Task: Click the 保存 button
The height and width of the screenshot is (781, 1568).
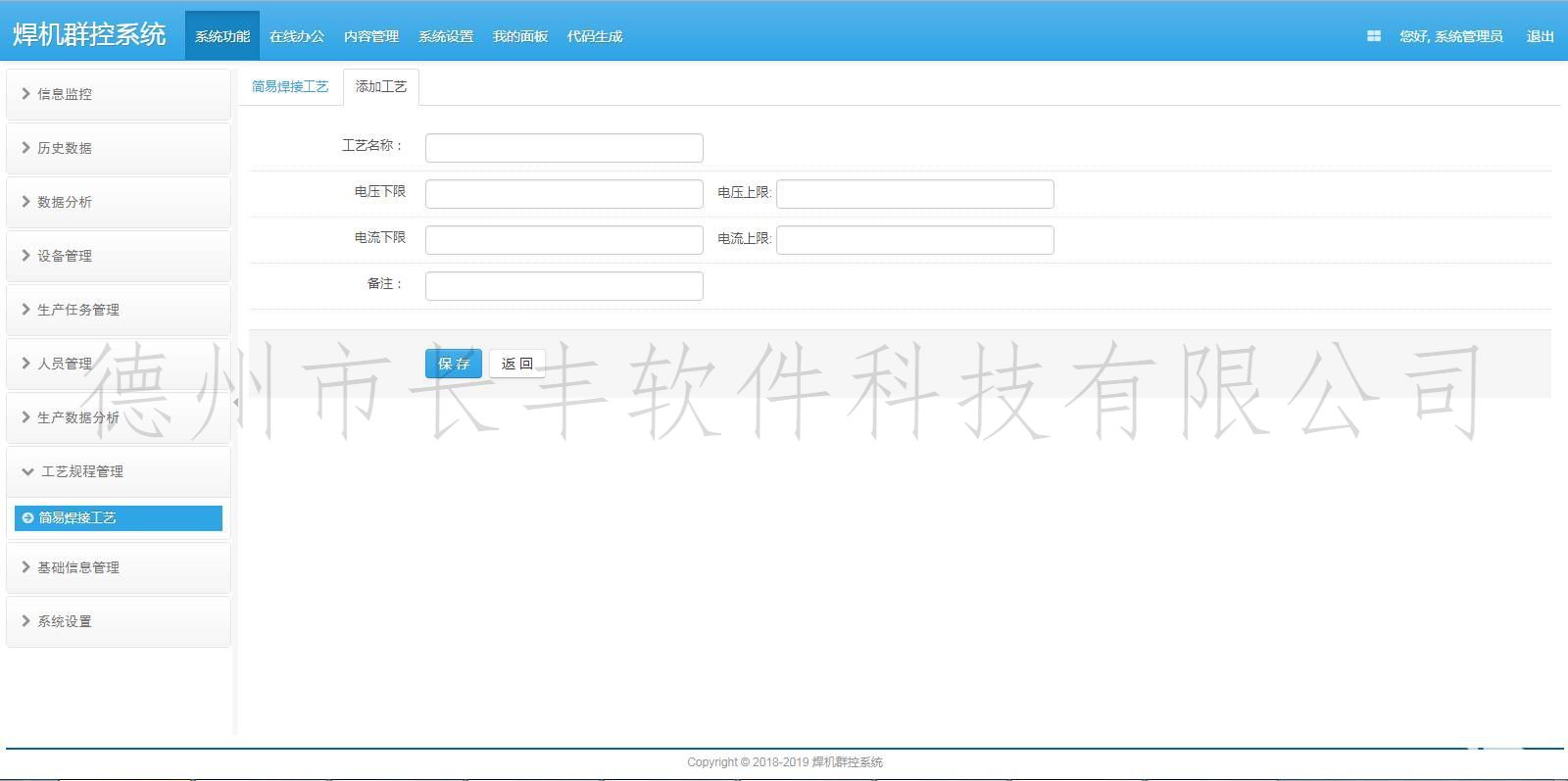Action: click(x=454, y=364)
